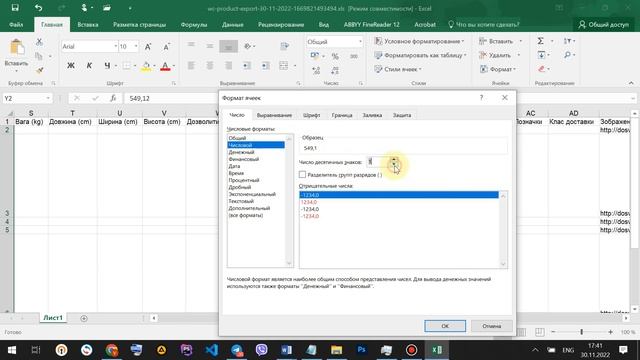Open the Граница tab in dialog

(x=342, y=115)
